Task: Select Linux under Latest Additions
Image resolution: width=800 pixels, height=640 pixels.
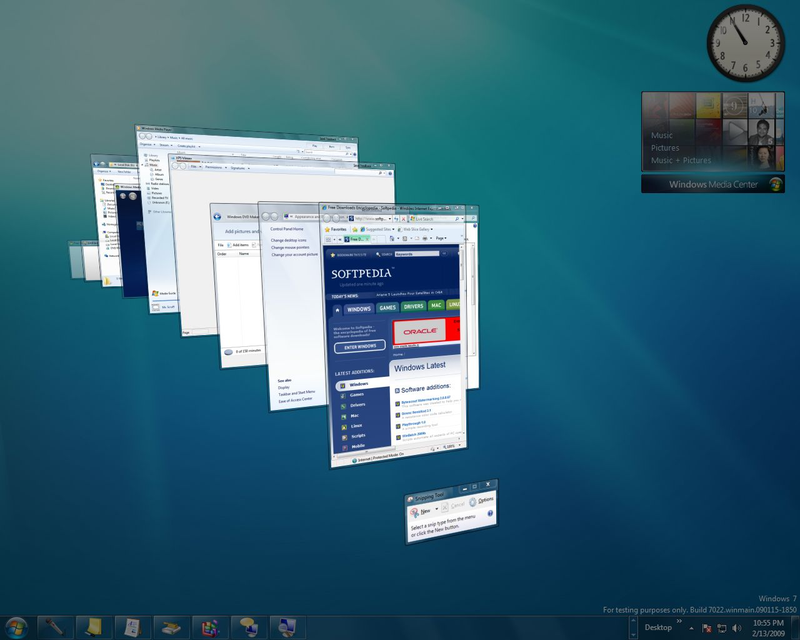Action: (x=356, y=426)
